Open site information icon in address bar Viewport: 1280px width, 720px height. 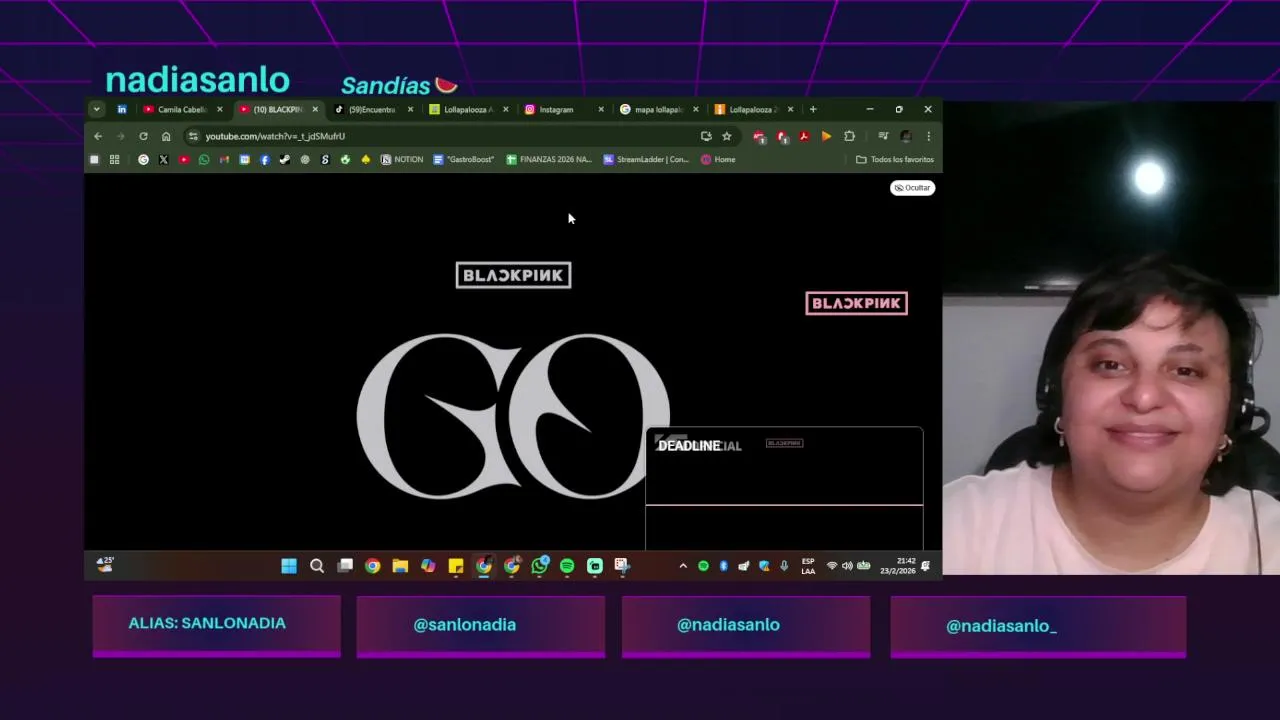[x=193, y=136]
